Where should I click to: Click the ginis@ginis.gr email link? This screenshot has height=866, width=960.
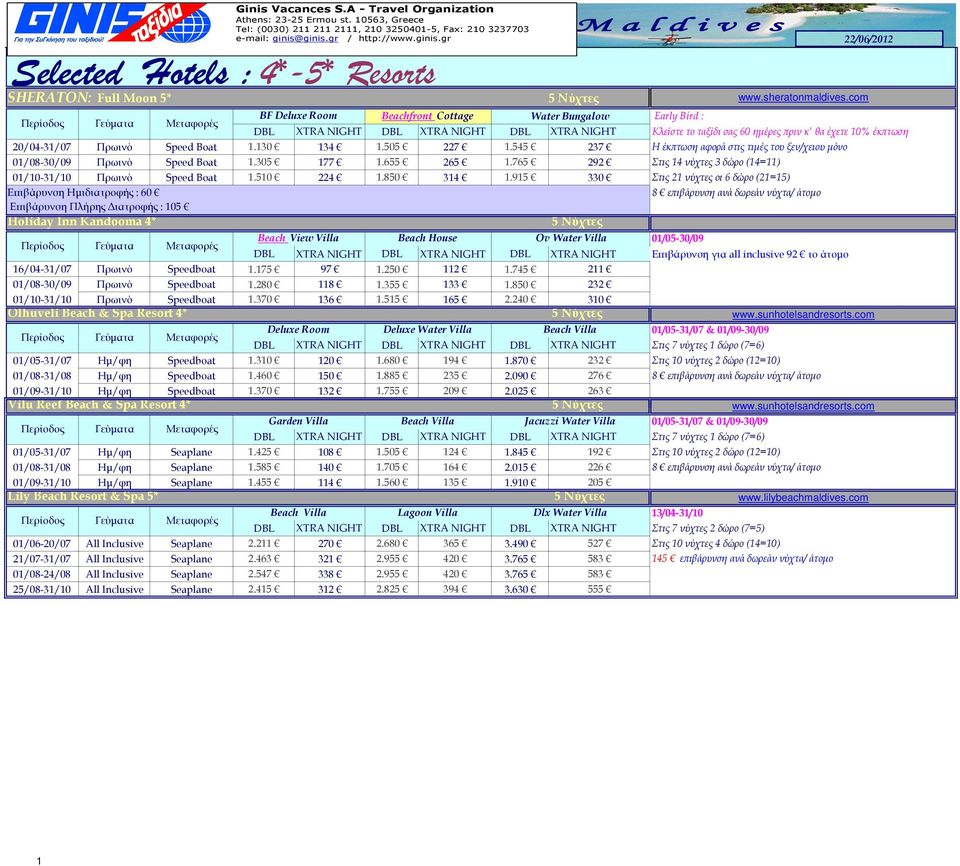[305, 38]
